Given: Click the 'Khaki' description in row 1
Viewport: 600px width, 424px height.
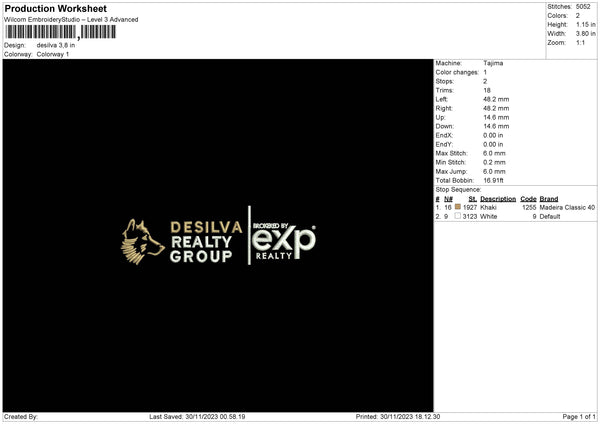Looking at the screenshot, I should point(488,207).
